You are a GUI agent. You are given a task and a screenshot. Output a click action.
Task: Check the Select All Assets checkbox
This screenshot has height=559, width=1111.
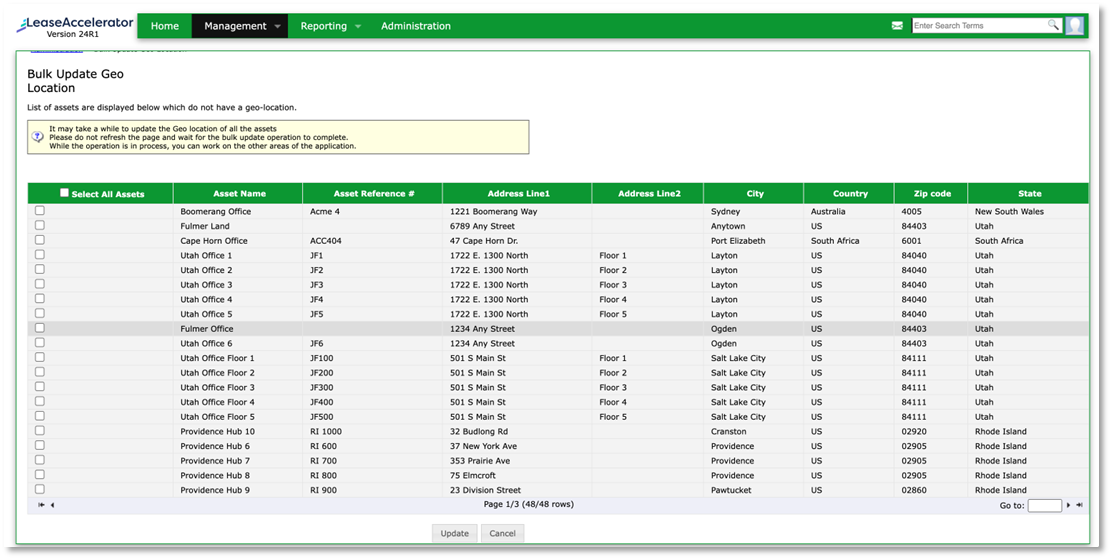(x=64, y=193)
